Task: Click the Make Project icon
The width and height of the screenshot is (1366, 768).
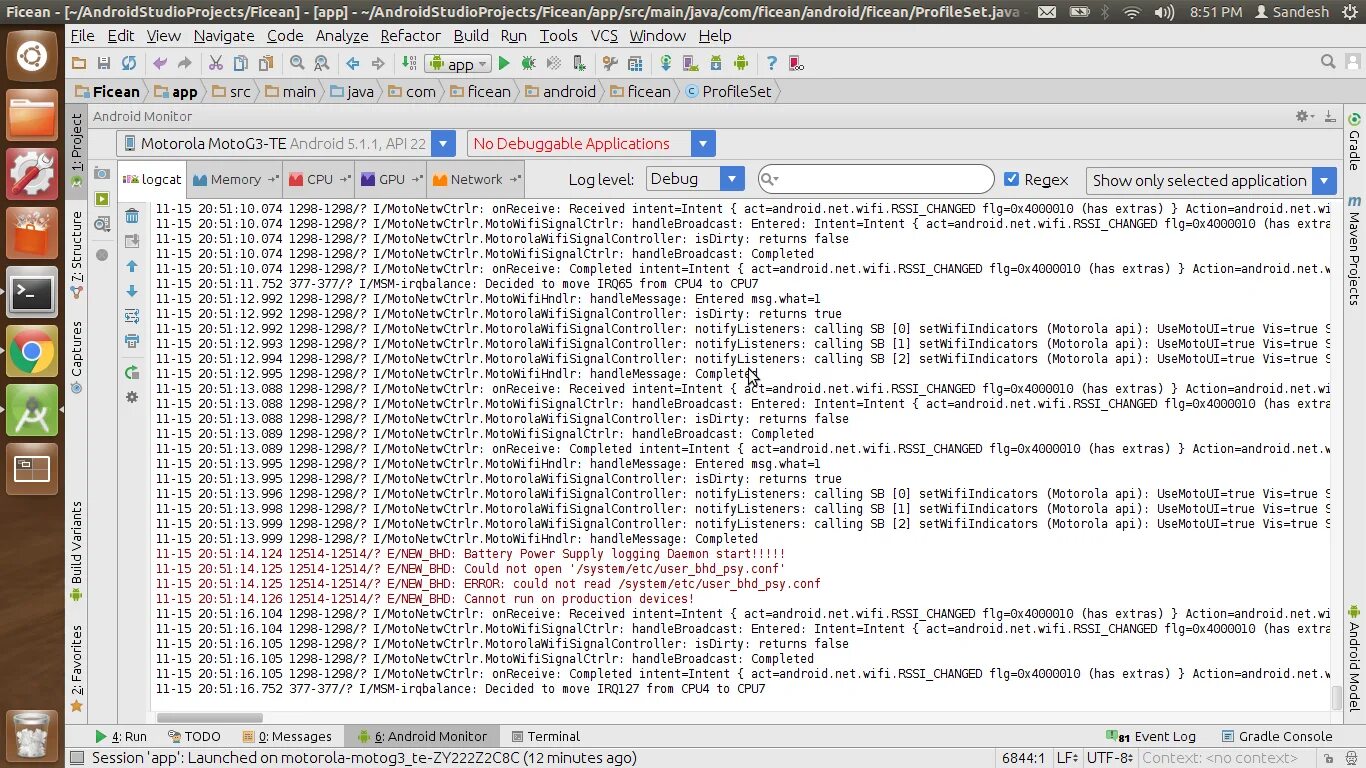Action: tap(409, 63)
